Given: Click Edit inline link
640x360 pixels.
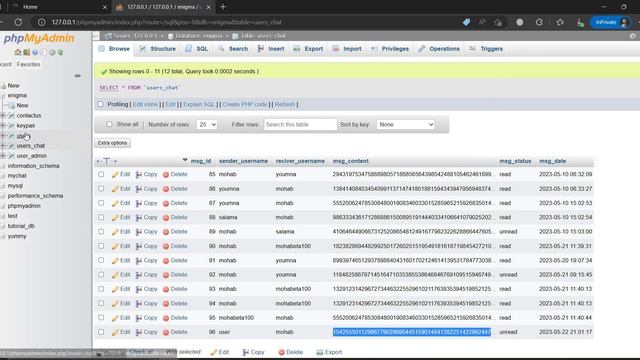Looking at the screenshot, I should click(x=145, y=104).
